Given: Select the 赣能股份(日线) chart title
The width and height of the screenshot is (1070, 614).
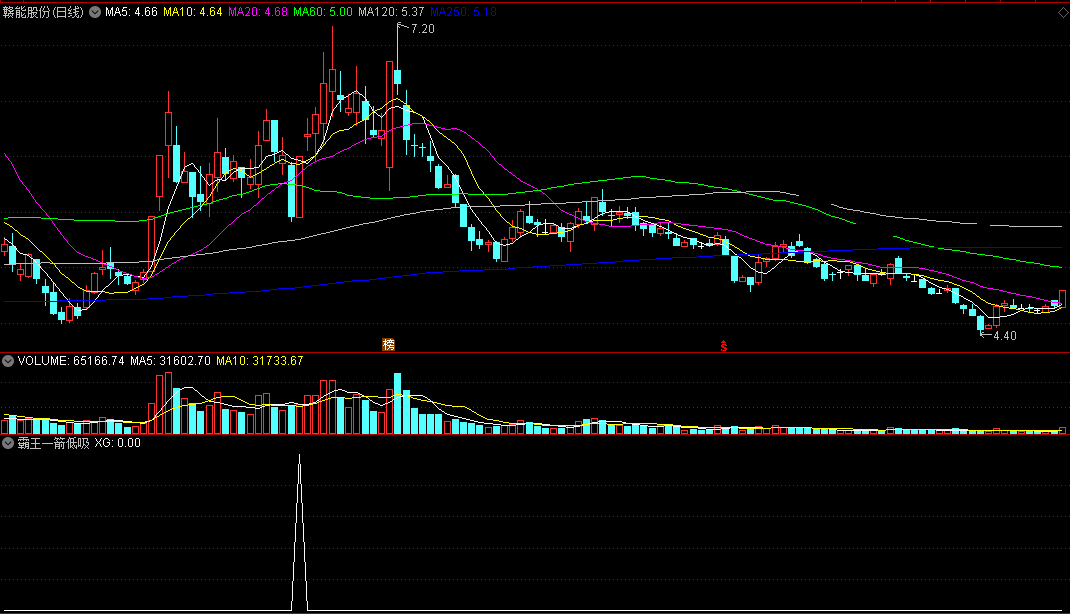Looking at the screenshot, I should [43, 12].
